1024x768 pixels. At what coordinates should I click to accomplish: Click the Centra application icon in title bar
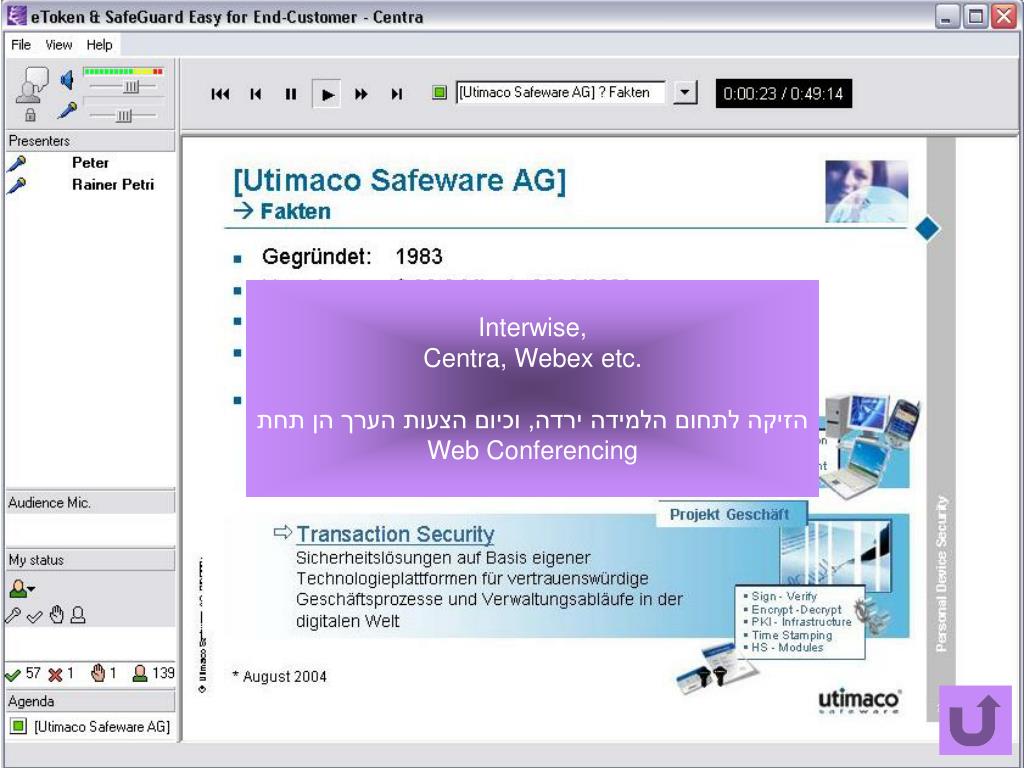tap(16, 16)
